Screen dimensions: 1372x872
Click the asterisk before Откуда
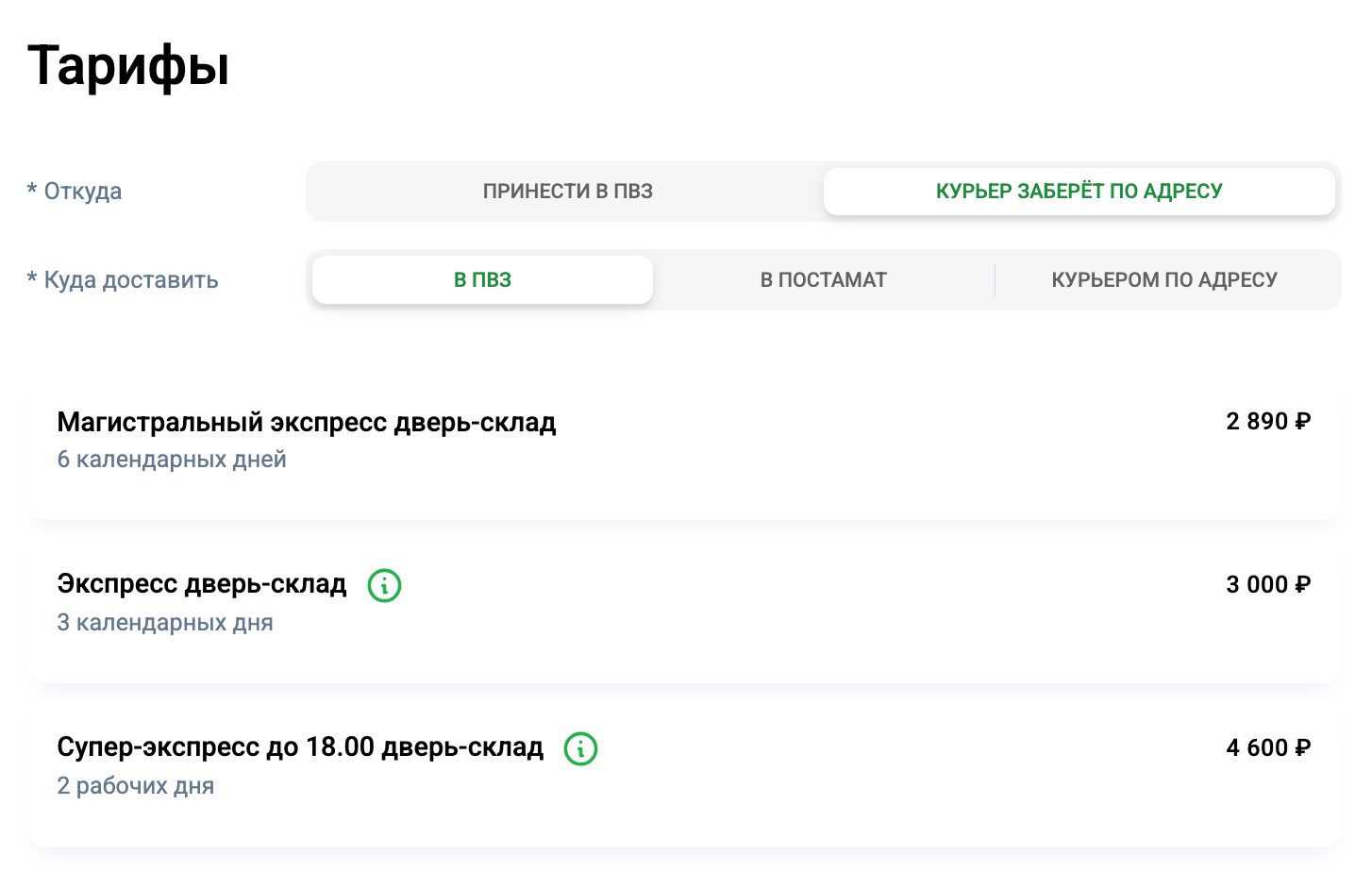[32, 190]
